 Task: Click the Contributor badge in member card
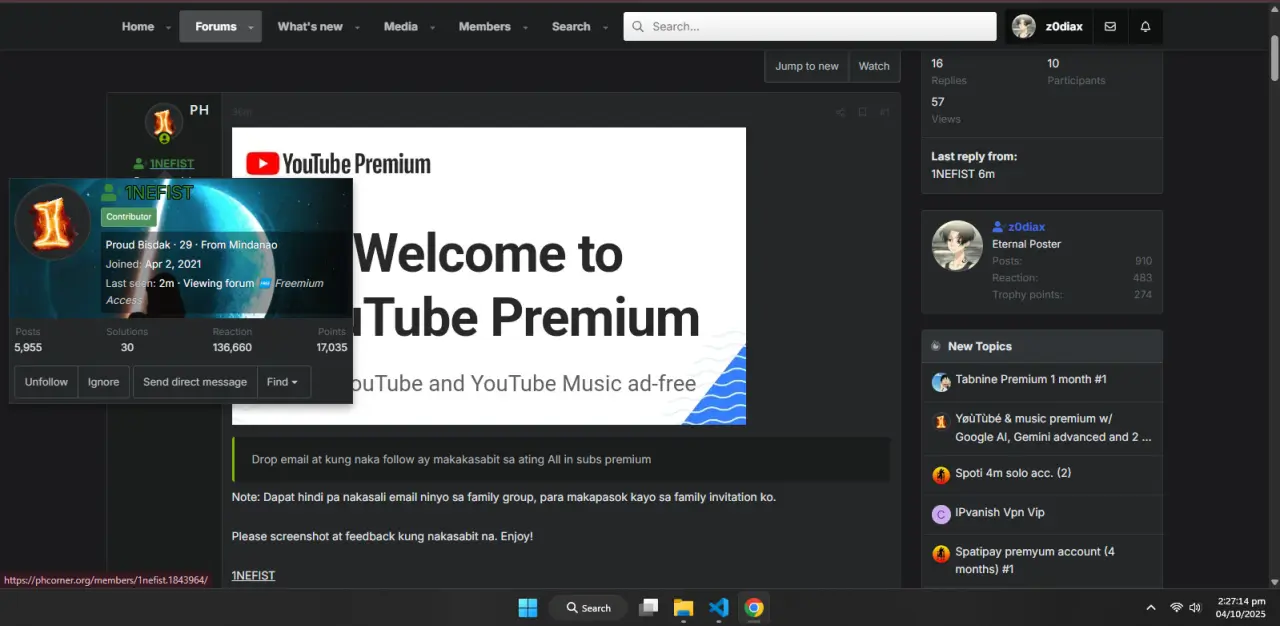click(129, 217)
